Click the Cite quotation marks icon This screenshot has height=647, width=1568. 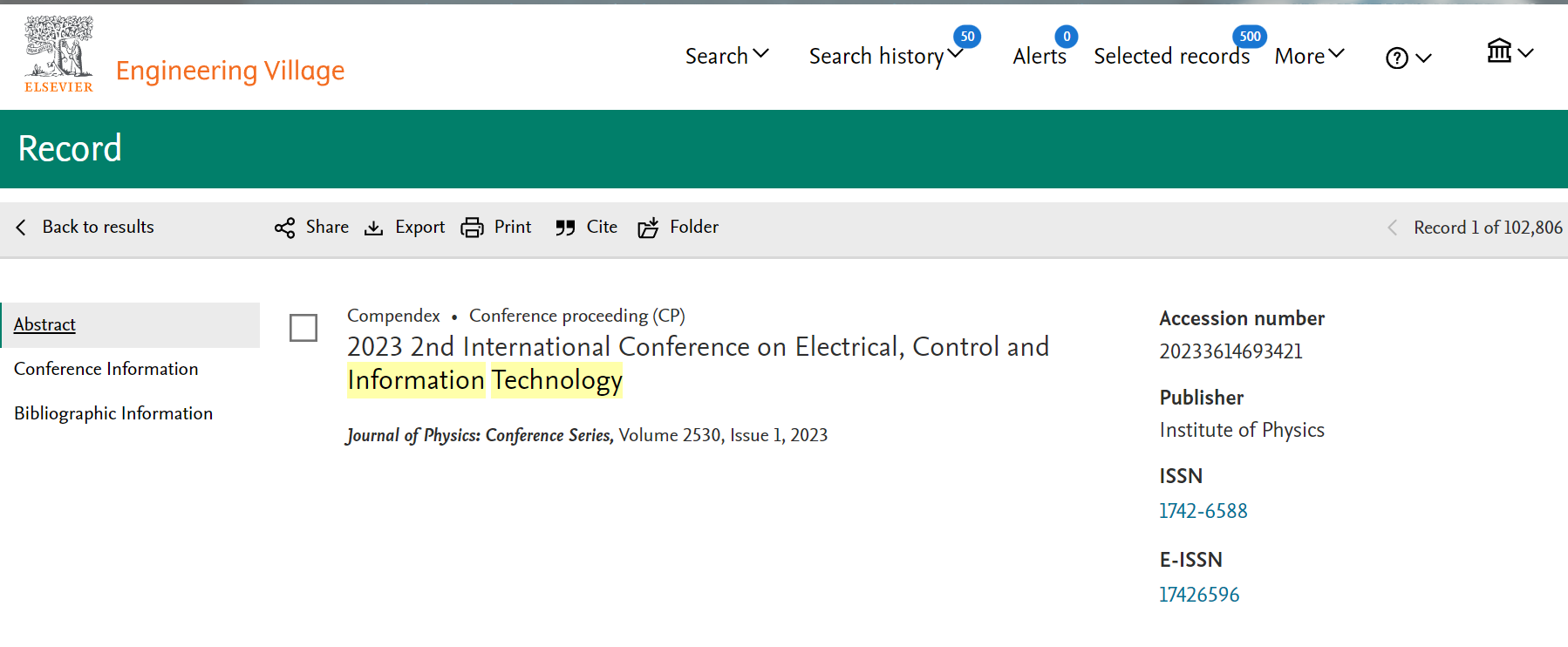tap(565, 228)
